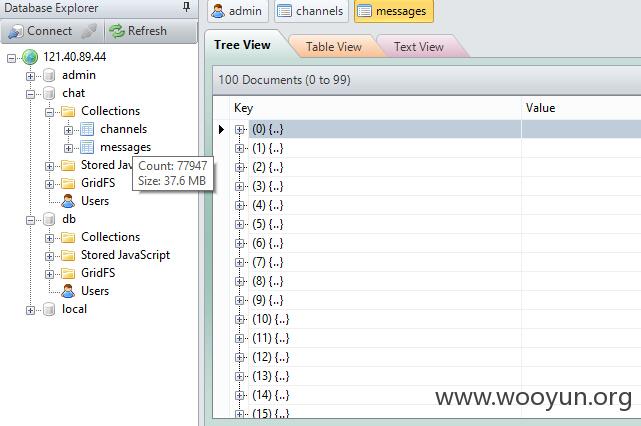Expand document (10) in the tree view
Viewport: 641px width, 426px height.
click(240, 319)
